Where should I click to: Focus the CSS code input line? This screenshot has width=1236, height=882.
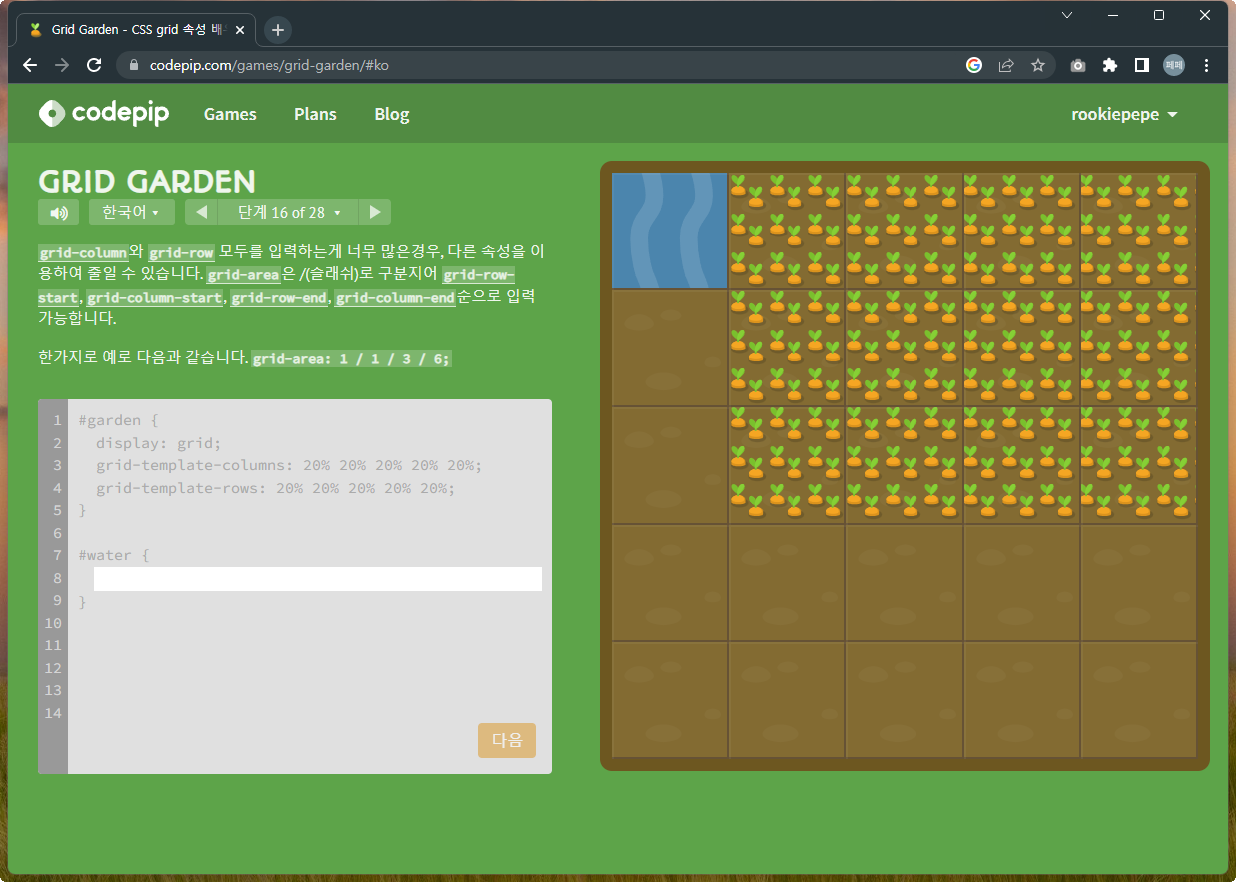318,579
